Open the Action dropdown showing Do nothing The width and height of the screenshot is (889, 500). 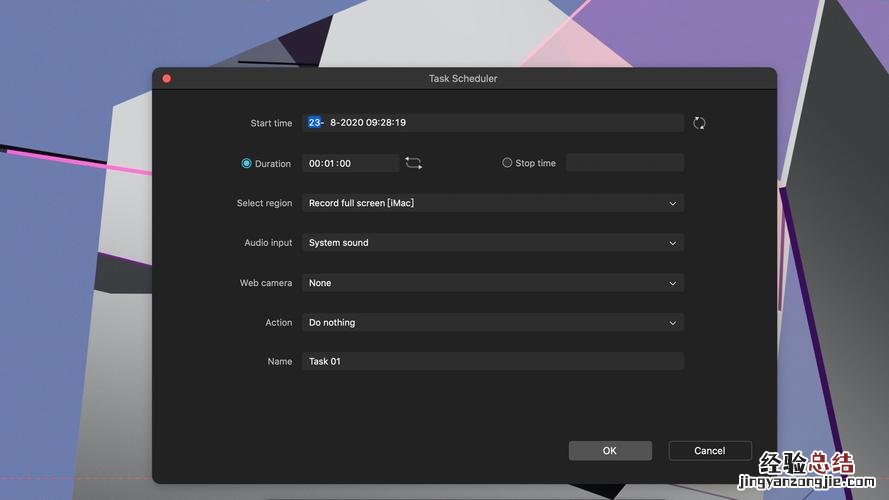pos(492,323)
